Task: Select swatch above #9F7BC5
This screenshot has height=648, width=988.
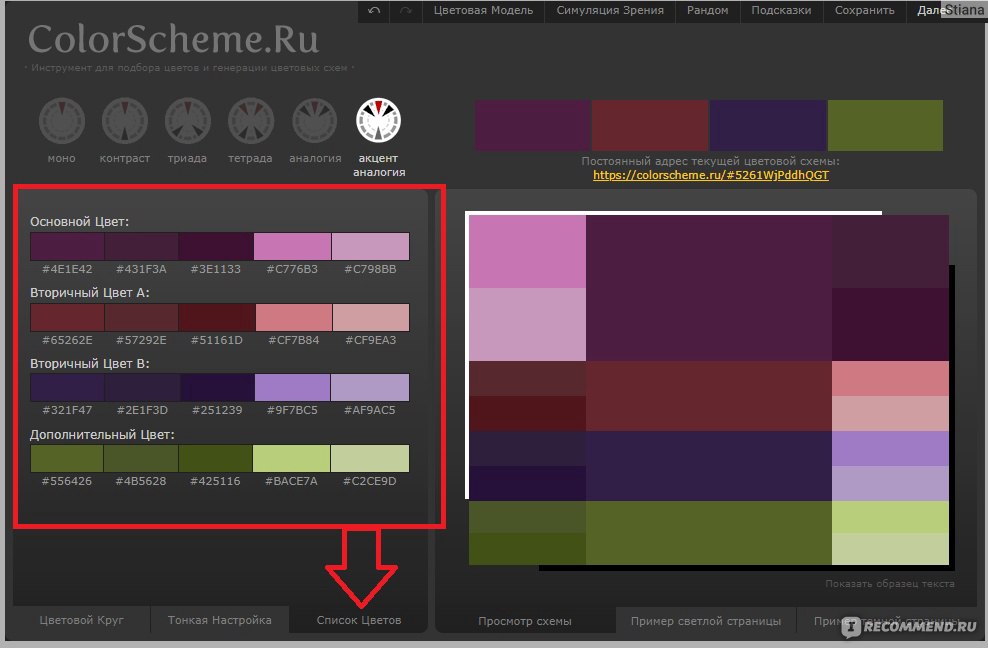Action: (x=292, y=388)
